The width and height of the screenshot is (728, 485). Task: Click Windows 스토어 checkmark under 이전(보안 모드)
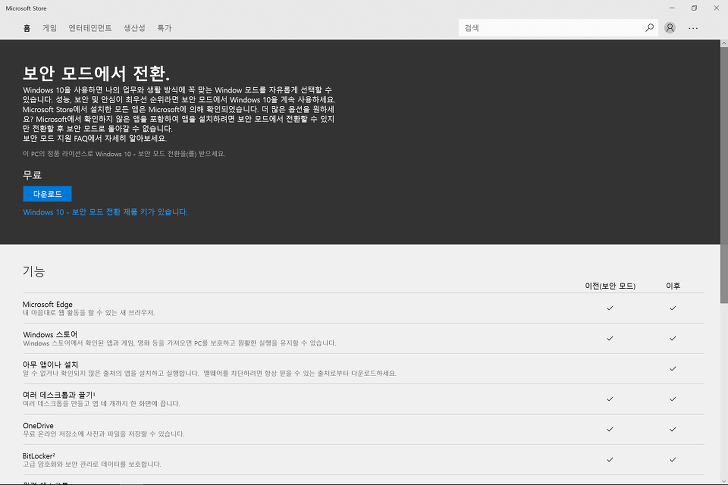[x=610, y=338]
